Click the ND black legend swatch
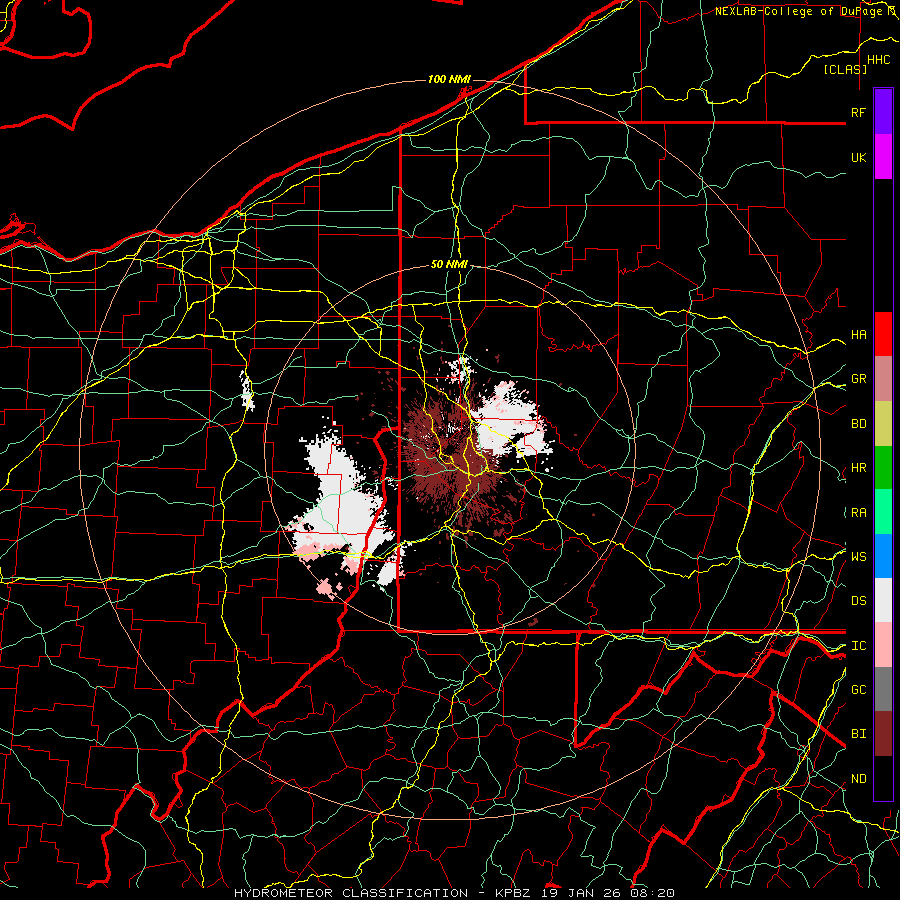Screen dimensions: 900x900 point(883,778)
